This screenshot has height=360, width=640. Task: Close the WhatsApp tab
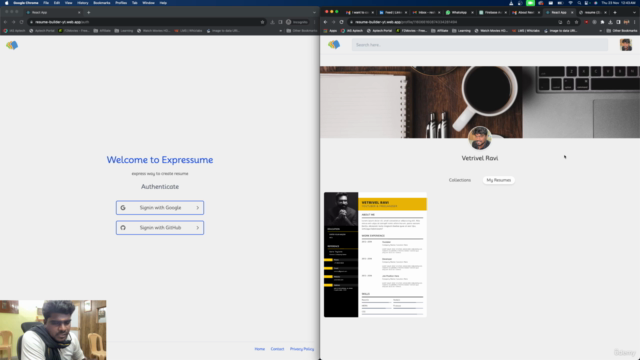pyautogui.click(x=472, y=13)
